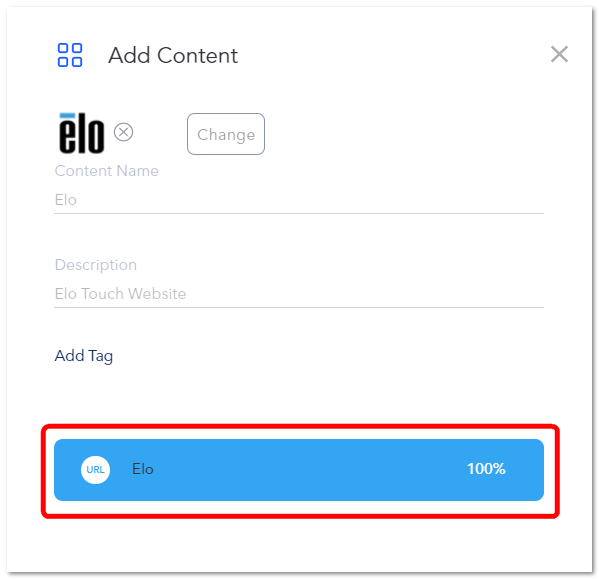Click the underline below Elo Touch Website

pos(299,307)
